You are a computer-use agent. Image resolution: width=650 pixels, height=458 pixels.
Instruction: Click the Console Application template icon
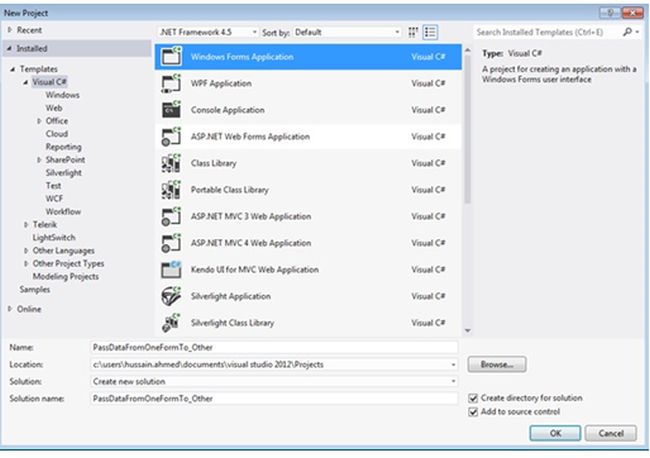171,110
